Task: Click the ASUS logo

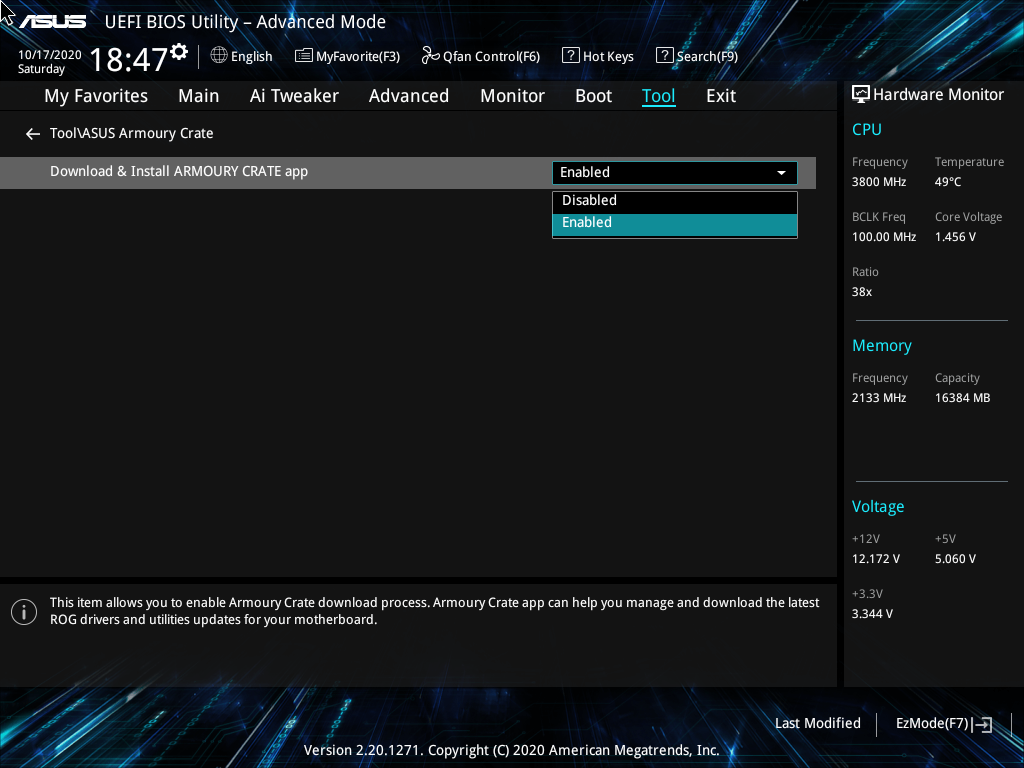Action: tap(52, 22)
